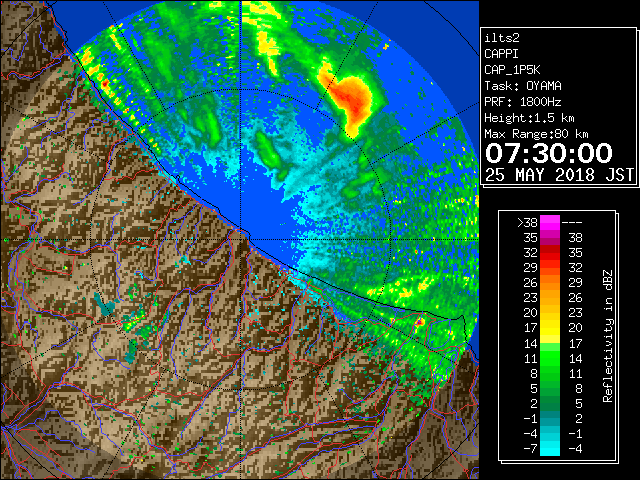The width and height of the screenshot is (640, 480).
Task: Click the 'ilts2' site label
Action: [502, 38]
